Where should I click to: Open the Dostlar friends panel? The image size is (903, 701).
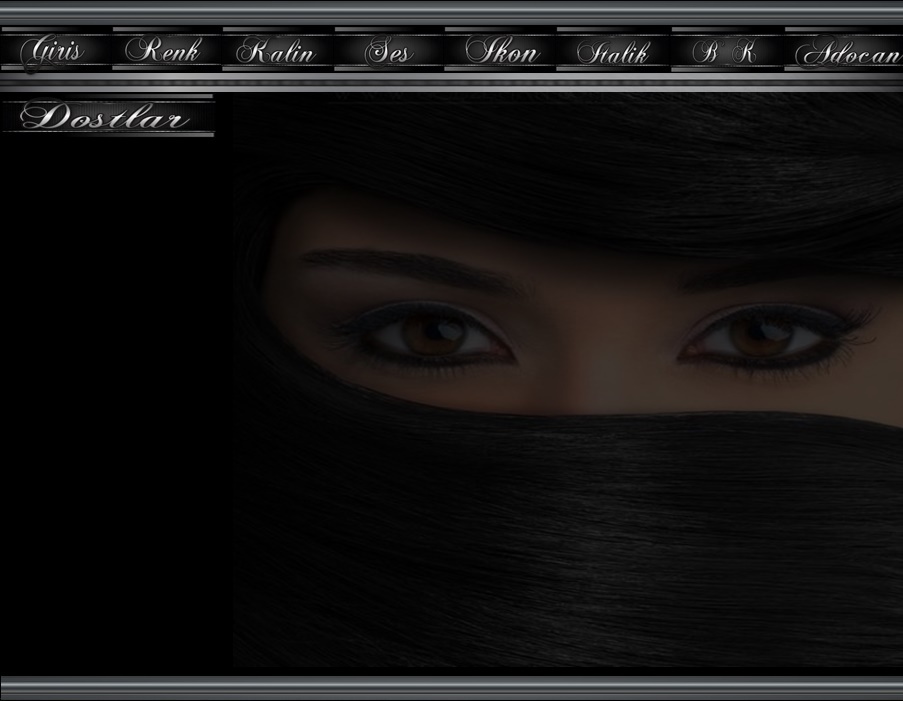tap(107, 117)
